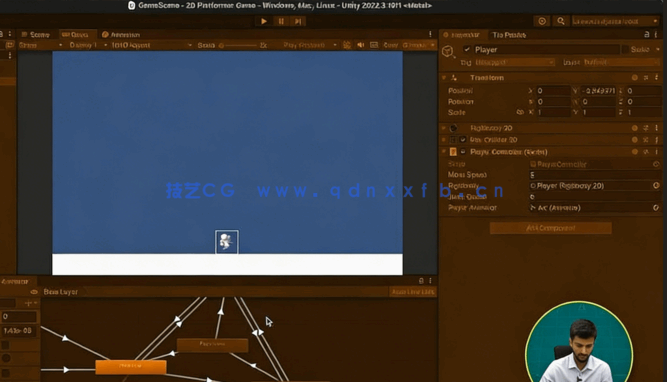Toggle the keyboard shortcuts icon in Game toolbar
667x382 pixels.
[374, 45]
